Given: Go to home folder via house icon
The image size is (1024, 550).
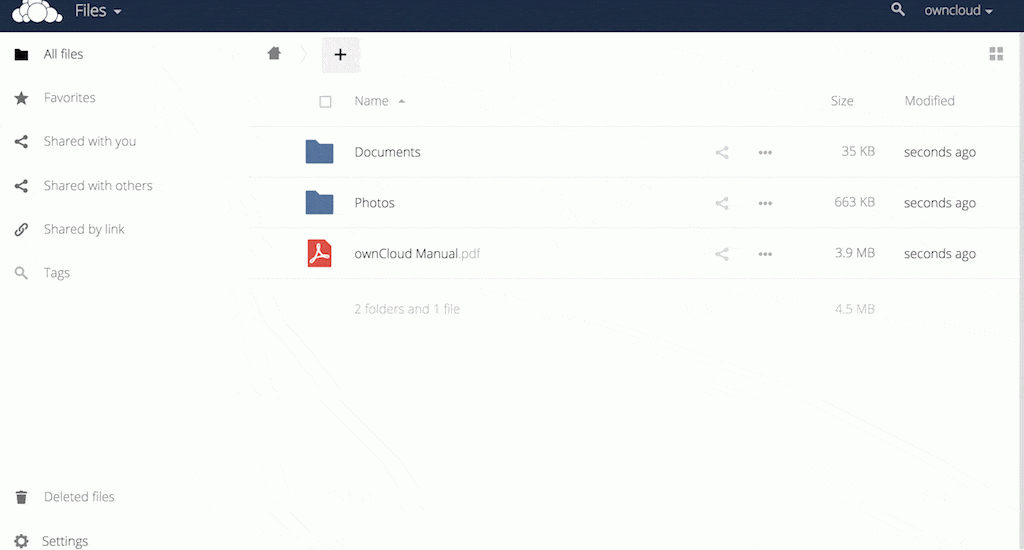Looking at the screenshot, I should (274, 54).
